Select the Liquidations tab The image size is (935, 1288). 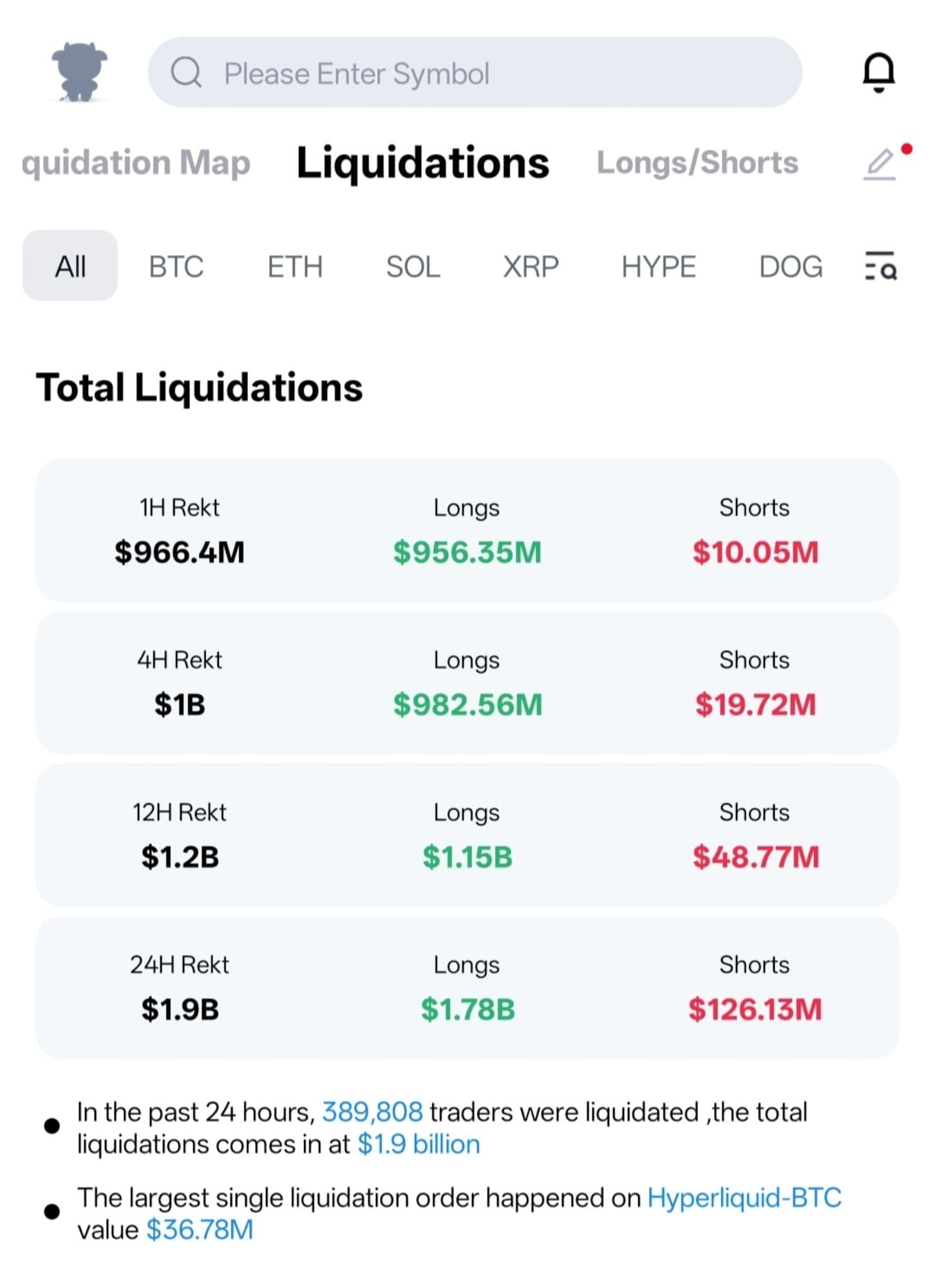point(422,163)
